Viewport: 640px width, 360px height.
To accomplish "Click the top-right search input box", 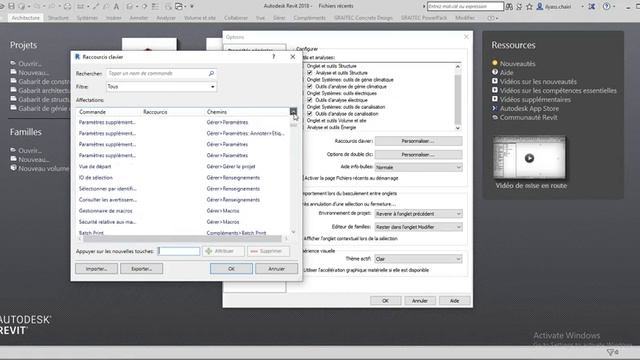I will [465, 6].
